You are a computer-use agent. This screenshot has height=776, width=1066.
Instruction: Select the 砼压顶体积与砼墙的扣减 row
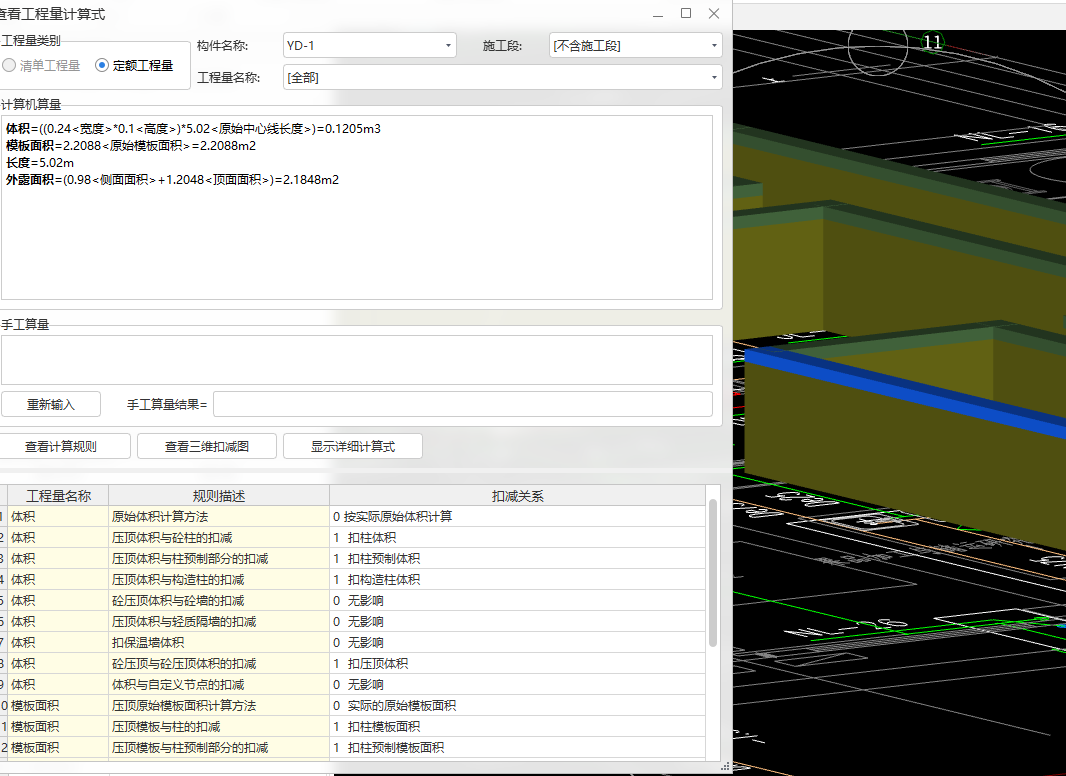point(353,601)
